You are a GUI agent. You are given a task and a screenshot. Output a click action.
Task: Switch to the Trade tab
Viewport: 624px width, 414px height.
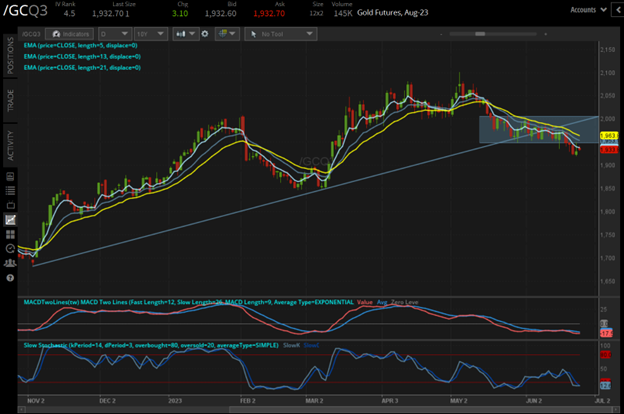tap(9, 101)
